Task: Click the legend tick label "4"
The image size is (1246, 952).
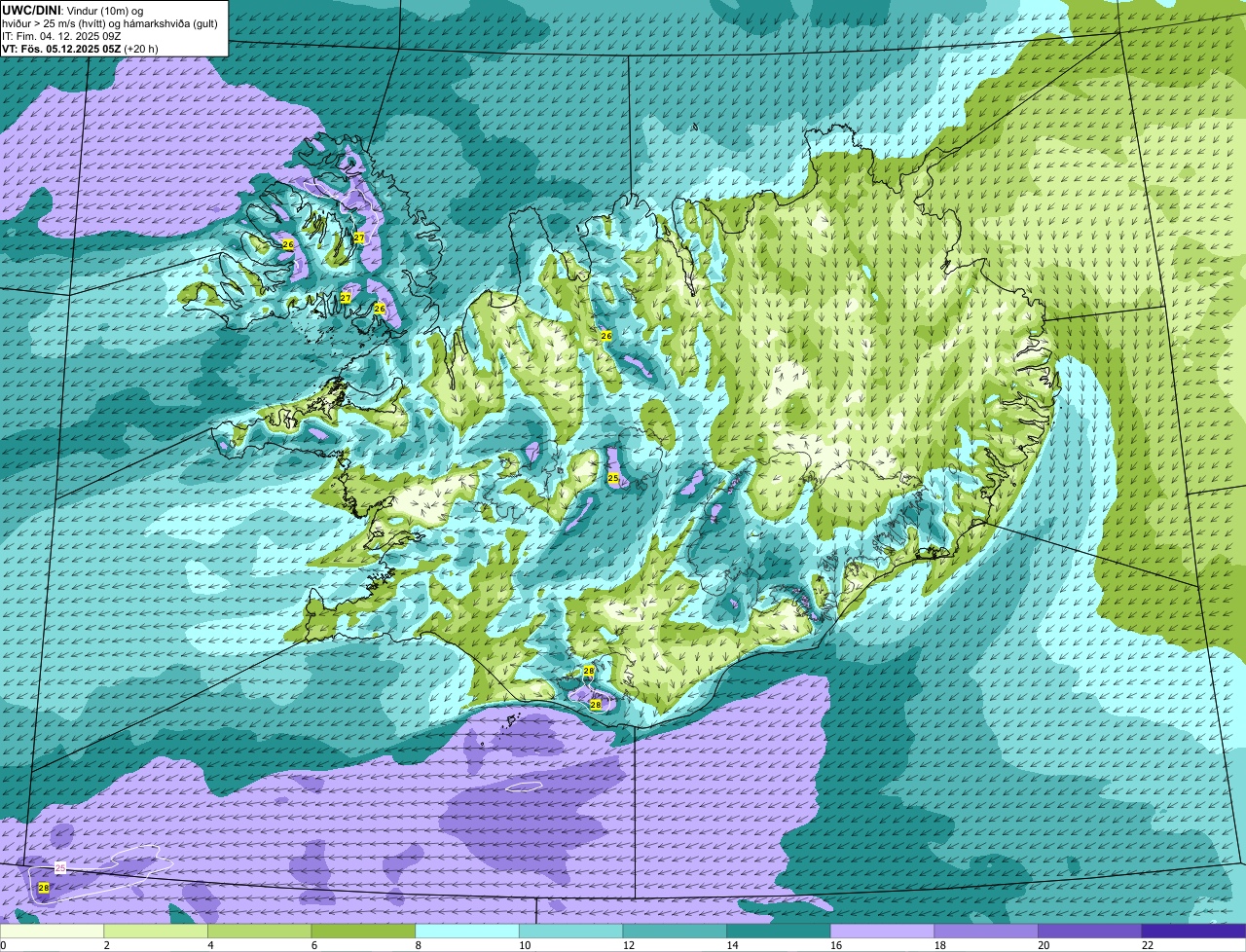Action: coord(210,945)
